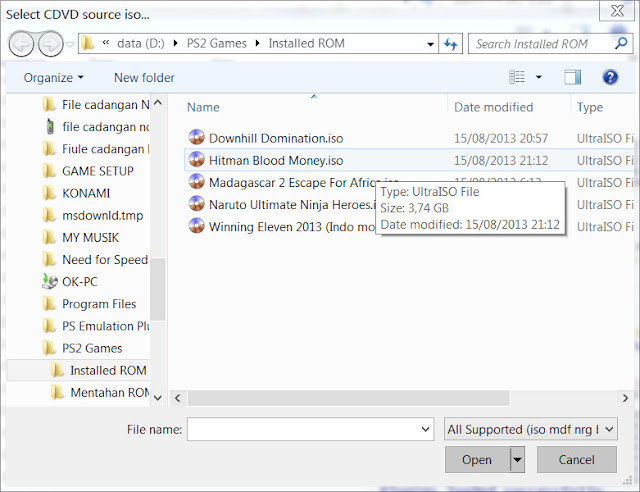640x492 pixels.
Task: Click the Cancel button
Action: [x=576, y=460]
